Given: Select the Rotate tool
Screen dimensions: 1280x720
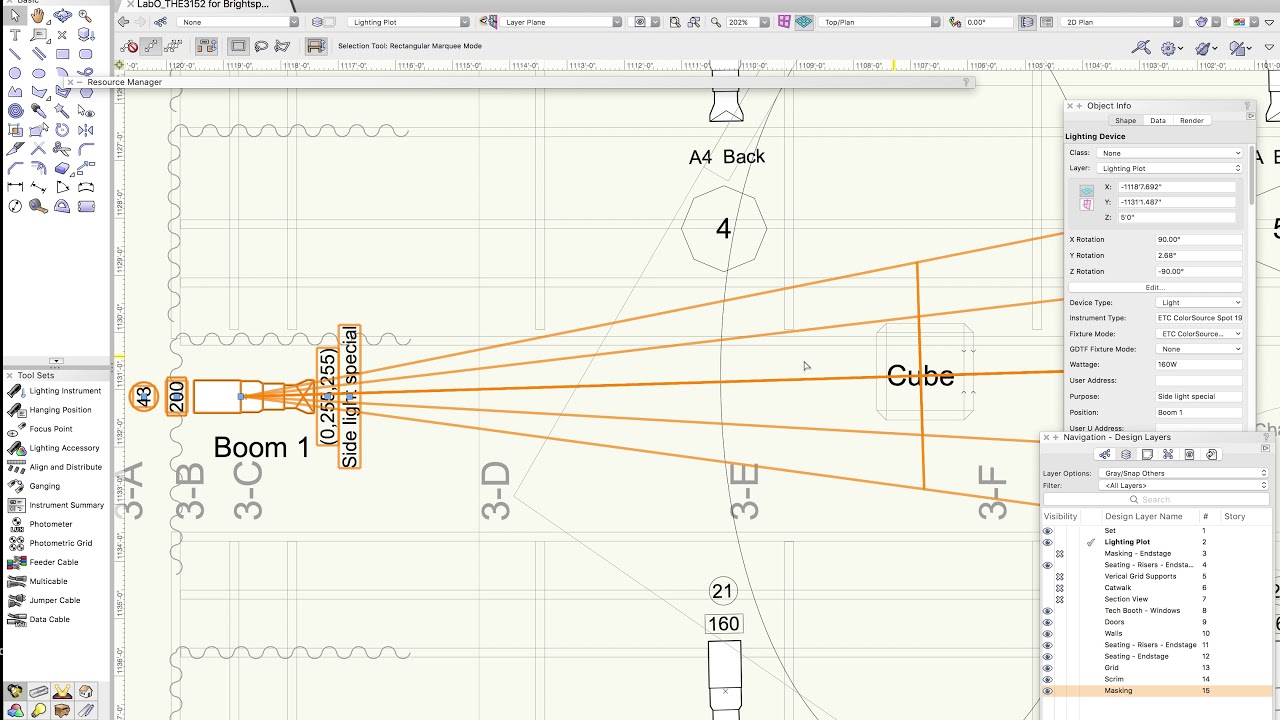Looking at the screenshot, I should [62, 130].
